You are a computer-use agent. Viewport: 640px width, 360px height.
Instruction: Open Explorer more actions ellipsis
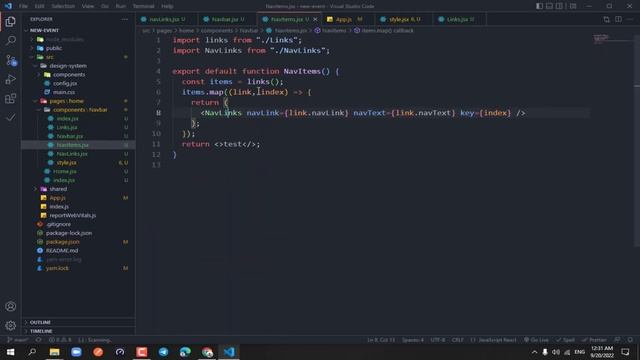[x=124, y=19]
